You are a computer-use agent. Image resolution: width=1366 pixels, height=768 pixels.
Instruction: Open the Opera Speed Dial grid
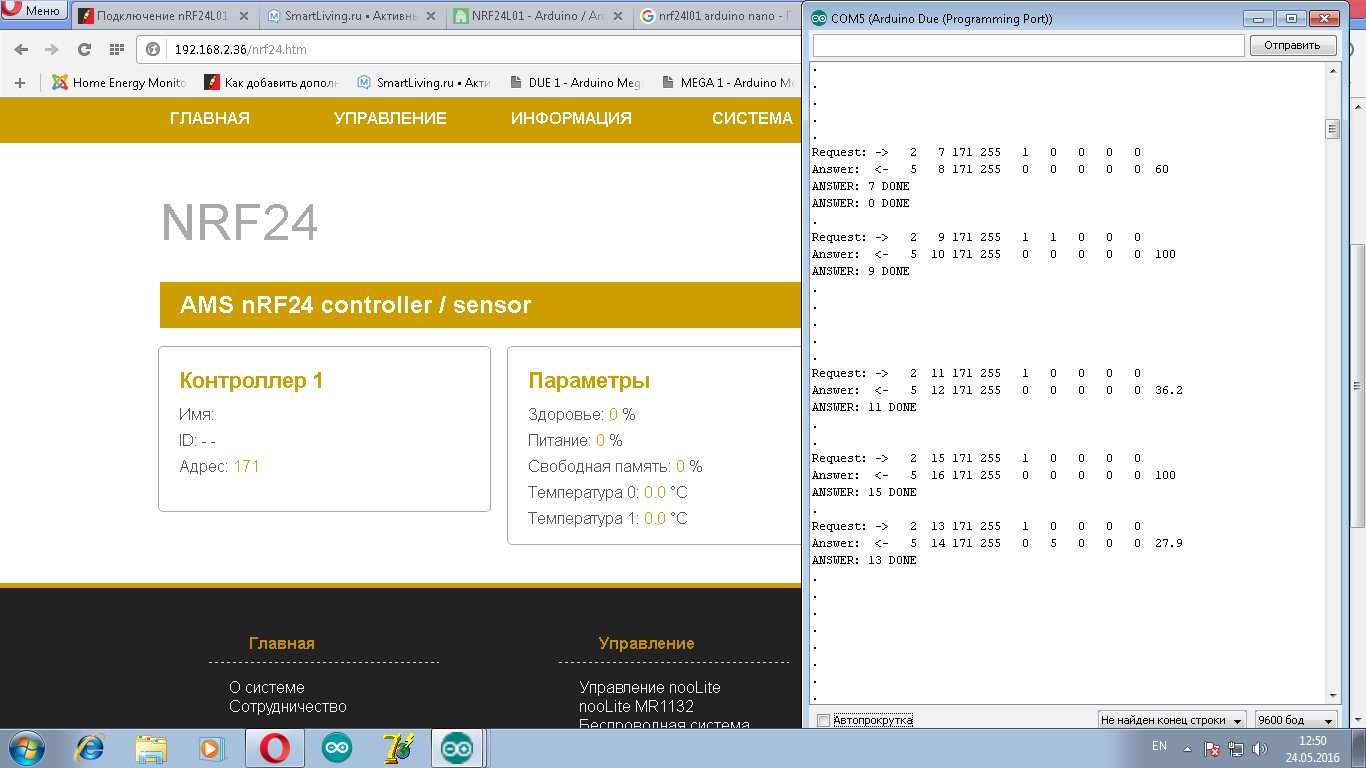(116, 49)
